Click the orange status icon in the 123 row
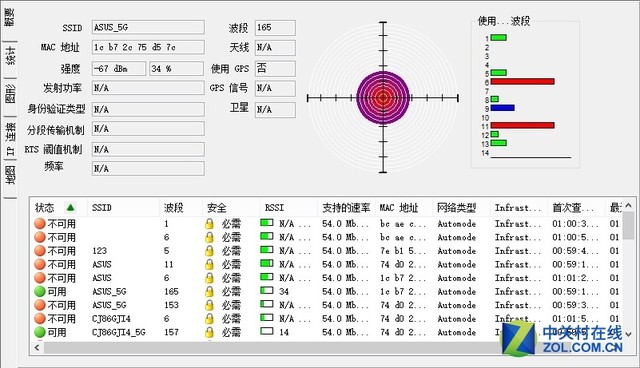The image size is (640, 368). tap(40, 251)
